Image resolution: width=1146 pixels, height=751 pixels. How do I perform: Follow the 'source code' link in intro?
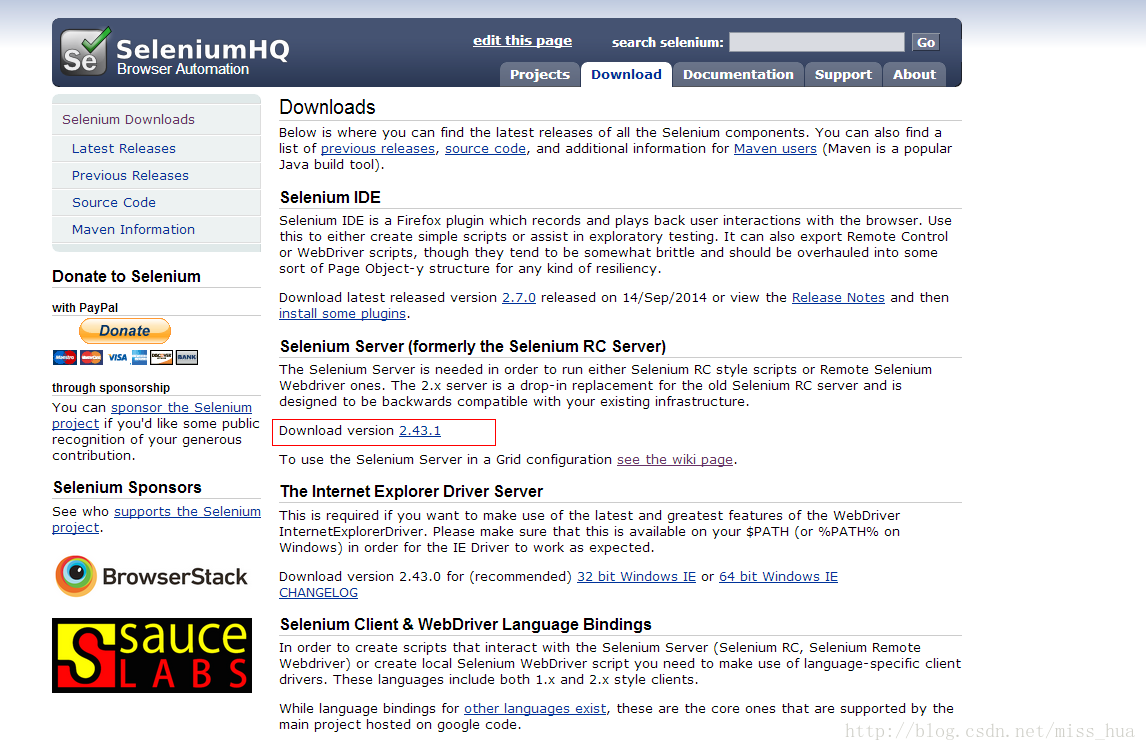point(485,148)
